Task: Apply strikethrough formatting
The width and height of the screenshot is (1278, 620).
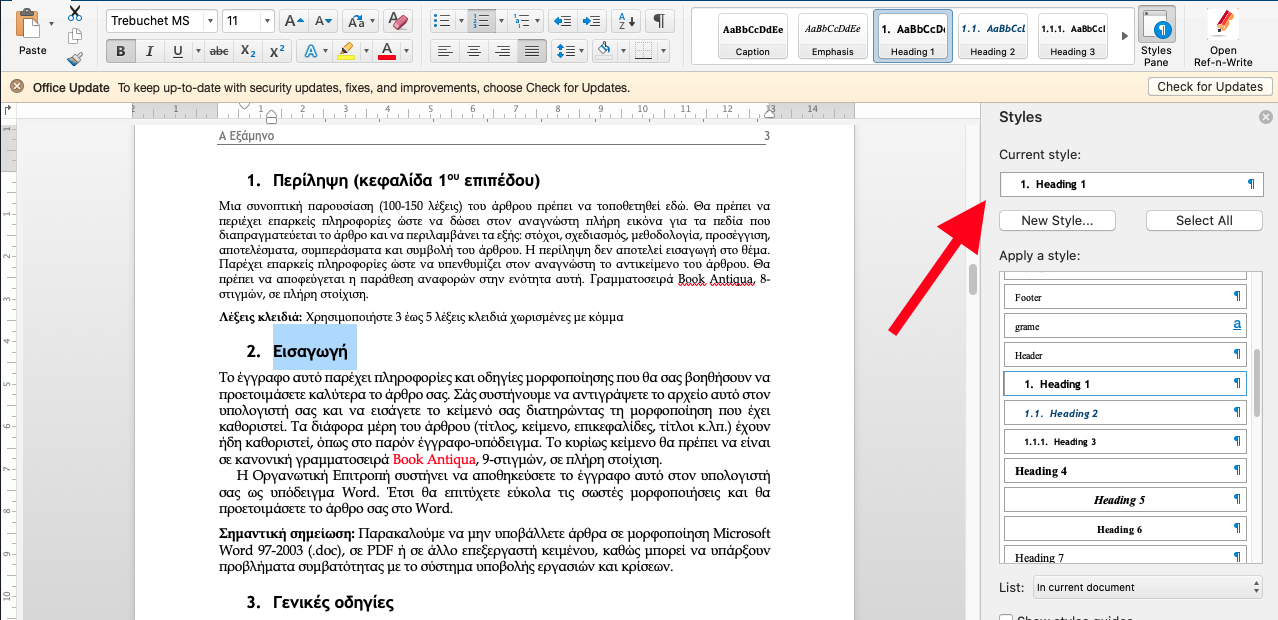Action: 218,52
